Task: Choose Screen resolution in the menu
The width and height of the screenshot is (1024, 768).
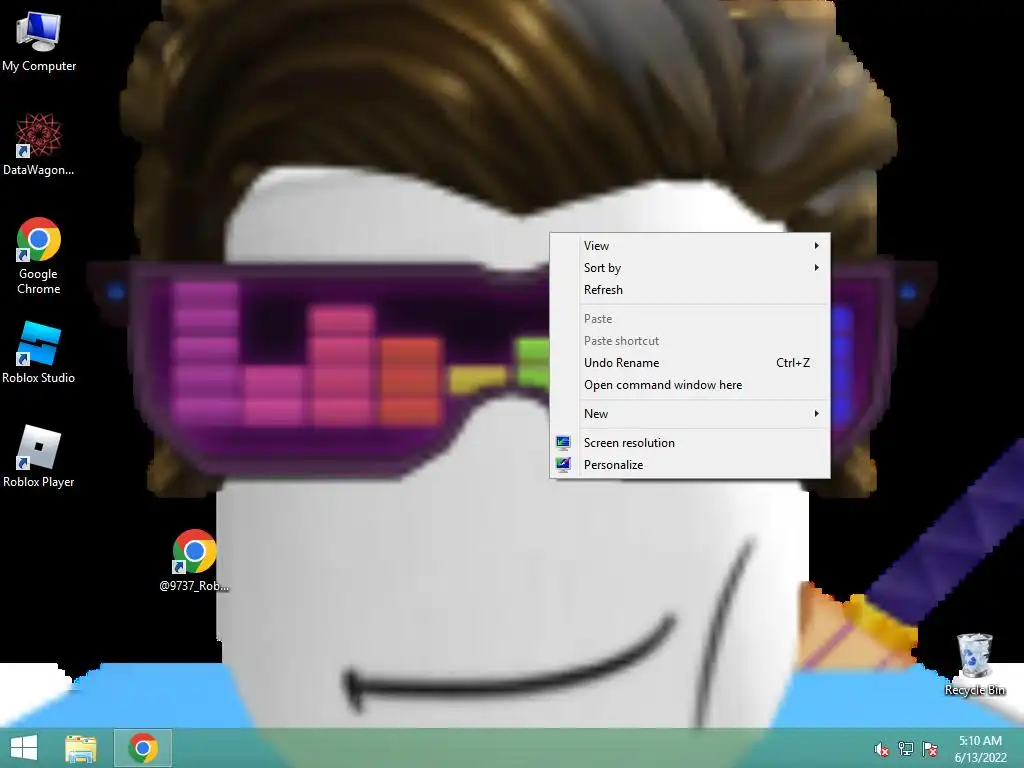Action: 690,443
